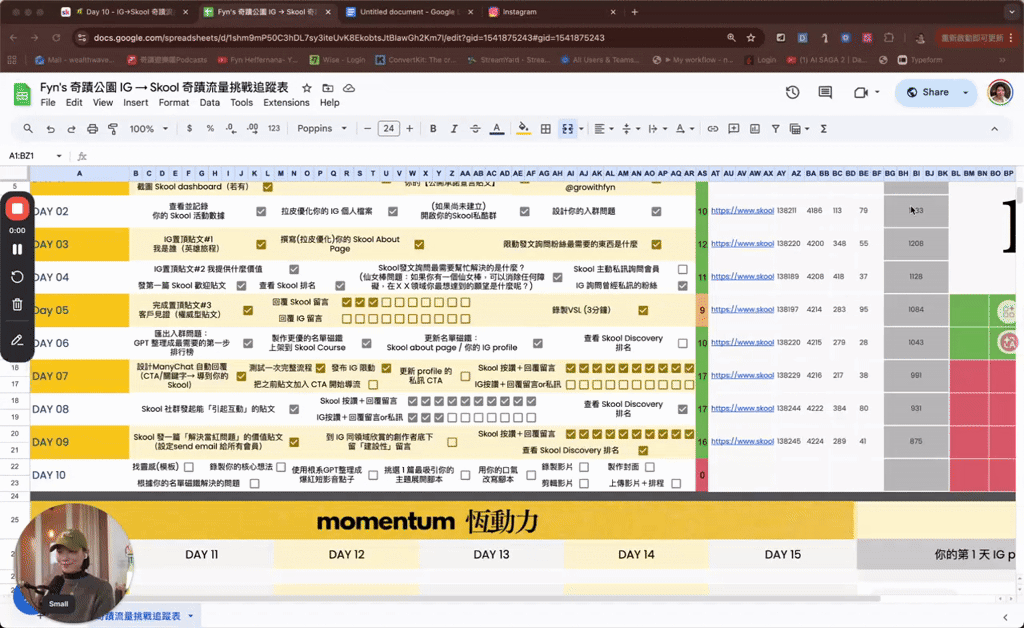Open the DAY 09 Skool link
1024x628 pixels.
tap(742, 441)
